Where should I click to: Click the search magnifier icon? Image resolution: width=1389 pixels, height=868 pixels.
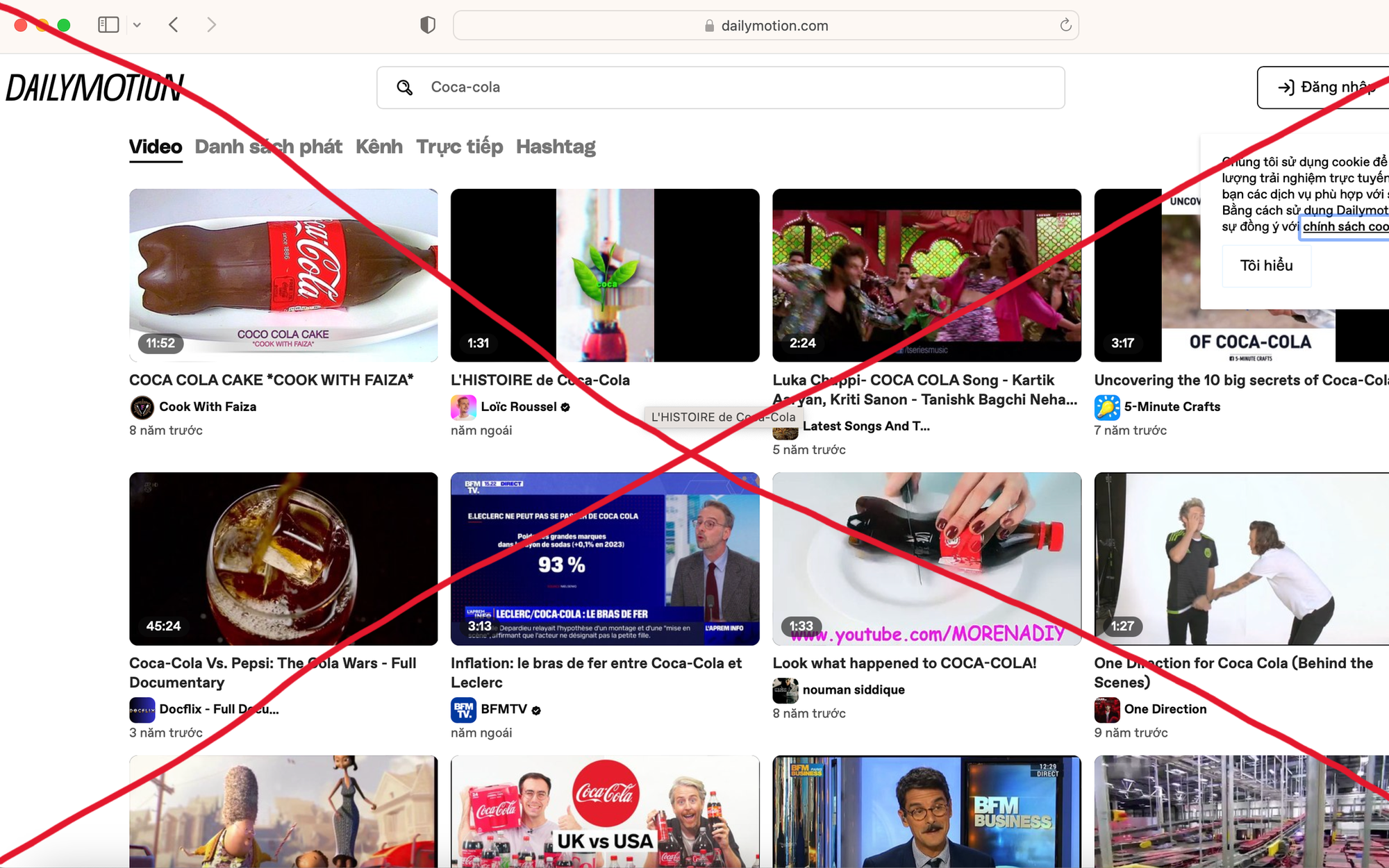405,87
